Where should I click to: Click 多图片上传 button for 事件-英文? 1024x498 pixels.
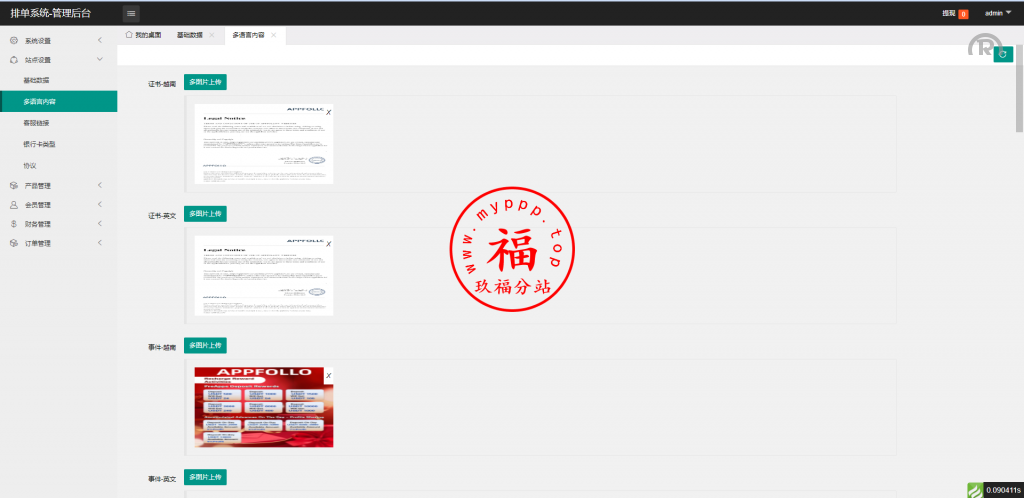(x=205, y=477)
